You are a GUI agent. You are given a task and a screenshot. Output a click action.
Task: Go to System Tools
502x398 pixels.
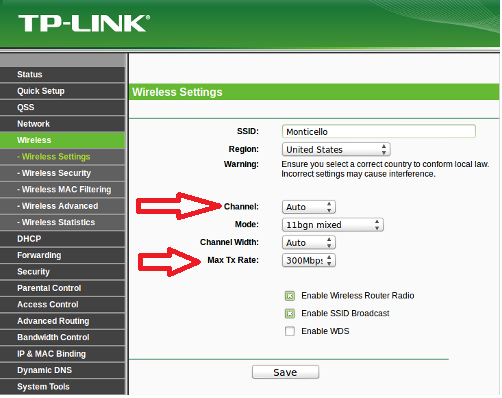63,387
